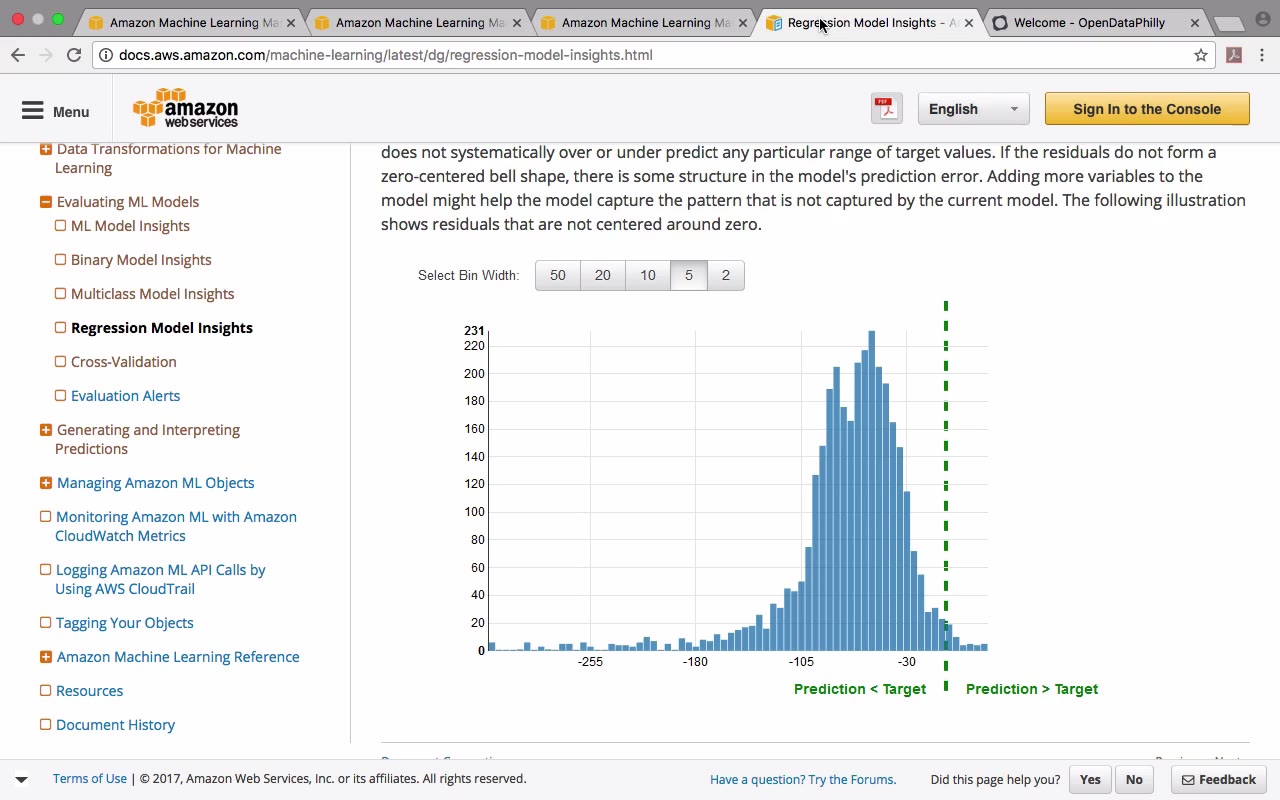Image resolution: width=1280 pixels, height=800 pixels.
Task: Switch to the Welcome - OpenDataPhilly tab
Action: (1090, 22)
